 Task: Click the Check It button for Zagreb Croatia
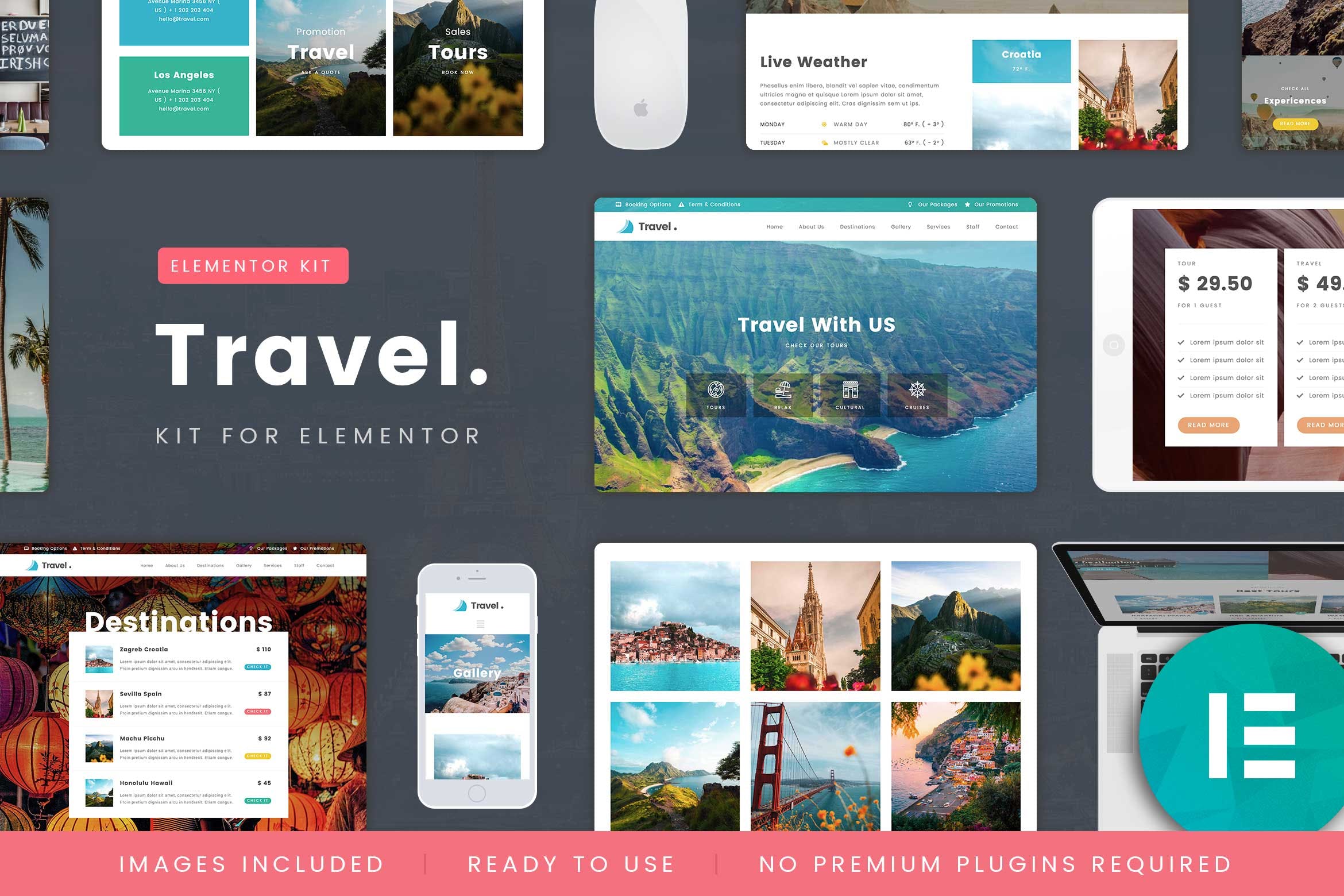tap(260, 667)
